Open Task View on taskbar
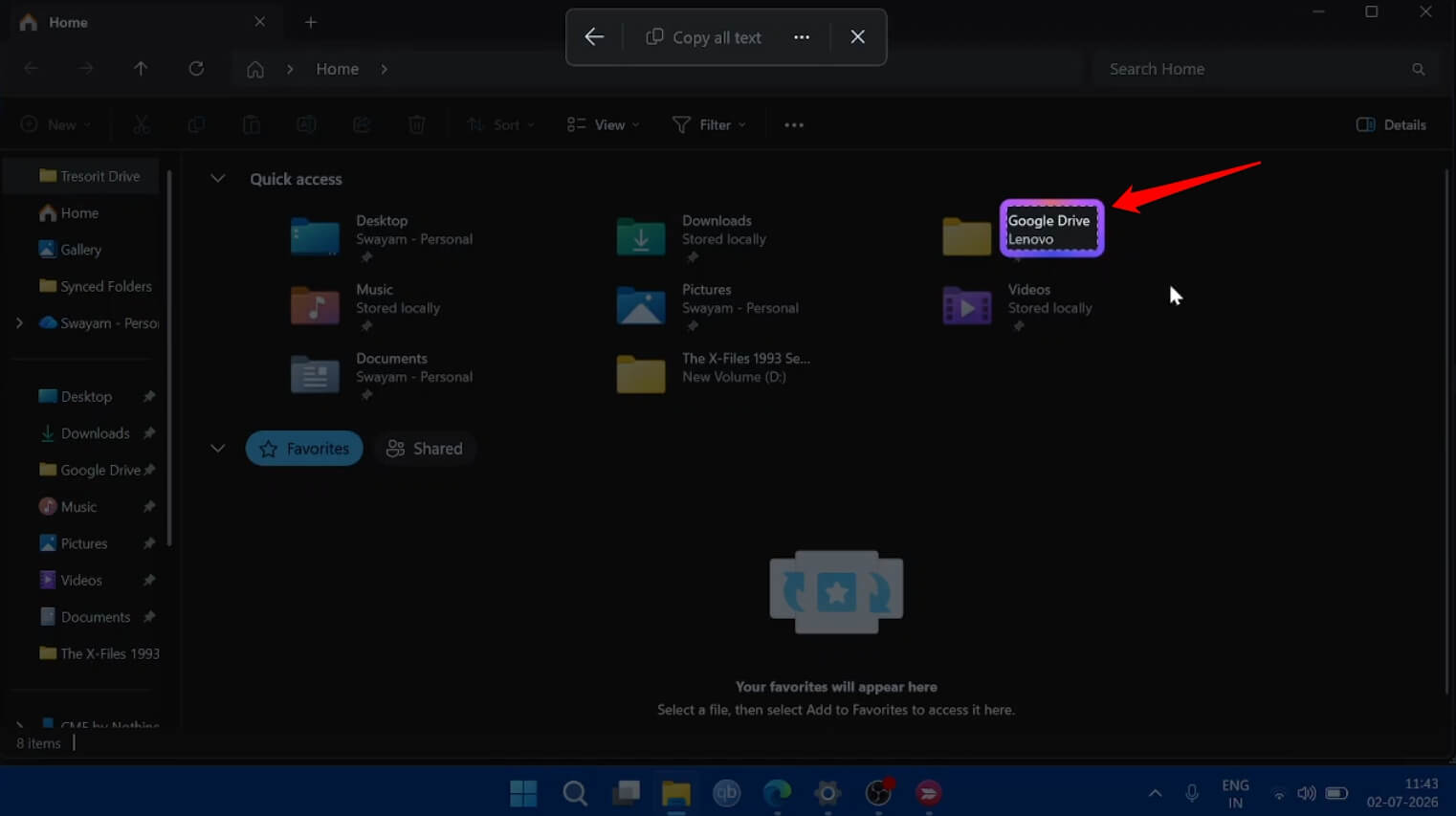1456x816 pixels. click(626, 793)
